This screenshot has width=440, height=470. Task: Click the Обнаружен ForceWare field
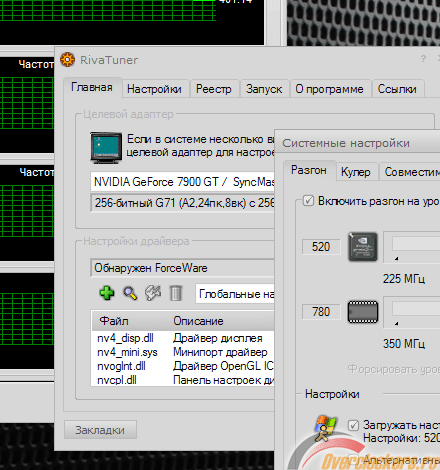coord(182,268)
